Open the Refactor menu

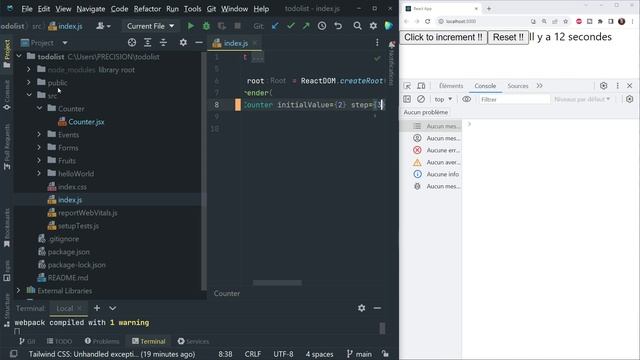coord(147,9)
